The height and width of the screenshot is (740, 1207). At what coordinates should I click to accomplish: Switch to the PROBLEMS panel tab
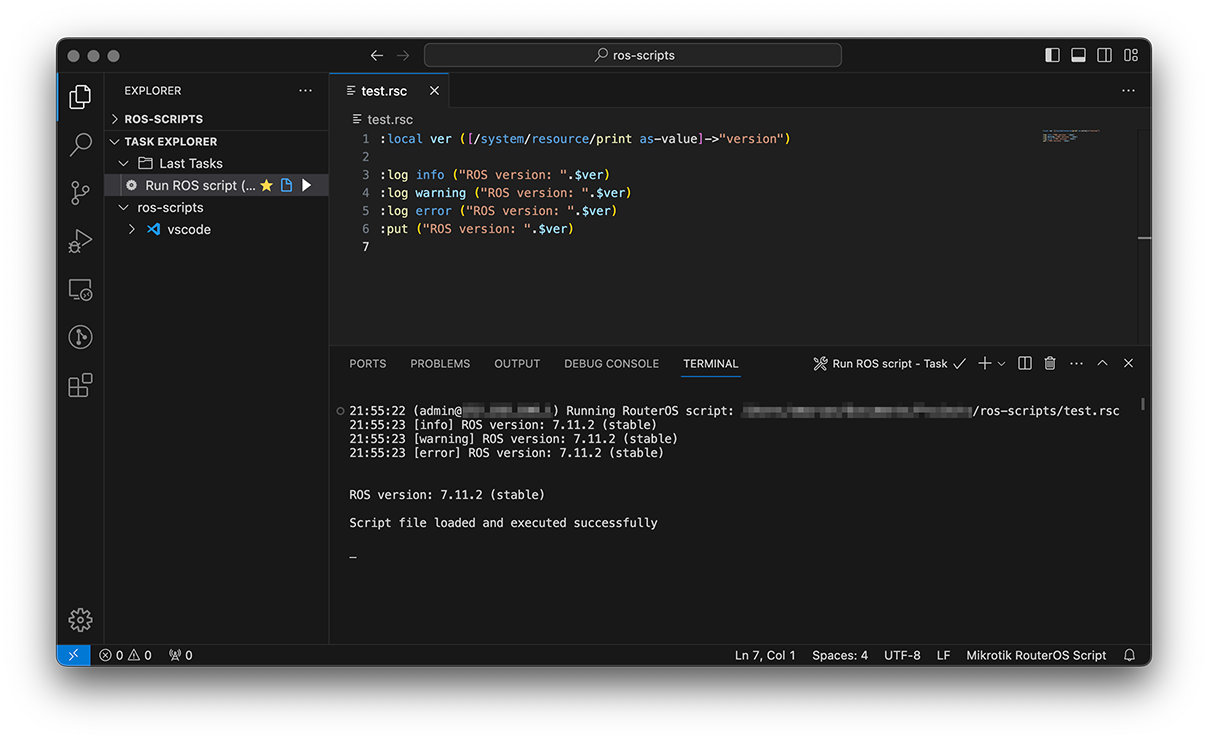[440, 363]
